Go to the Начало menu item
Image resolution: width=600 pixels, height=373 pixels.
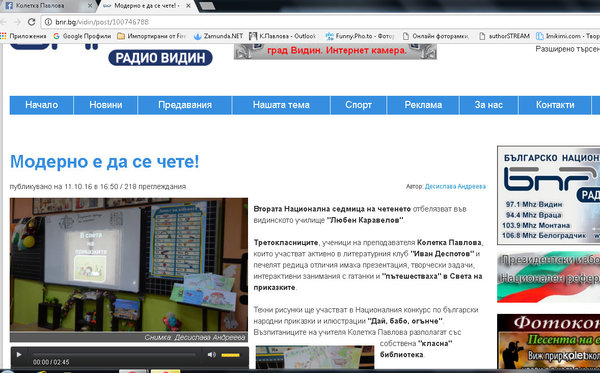pos(41,105)
